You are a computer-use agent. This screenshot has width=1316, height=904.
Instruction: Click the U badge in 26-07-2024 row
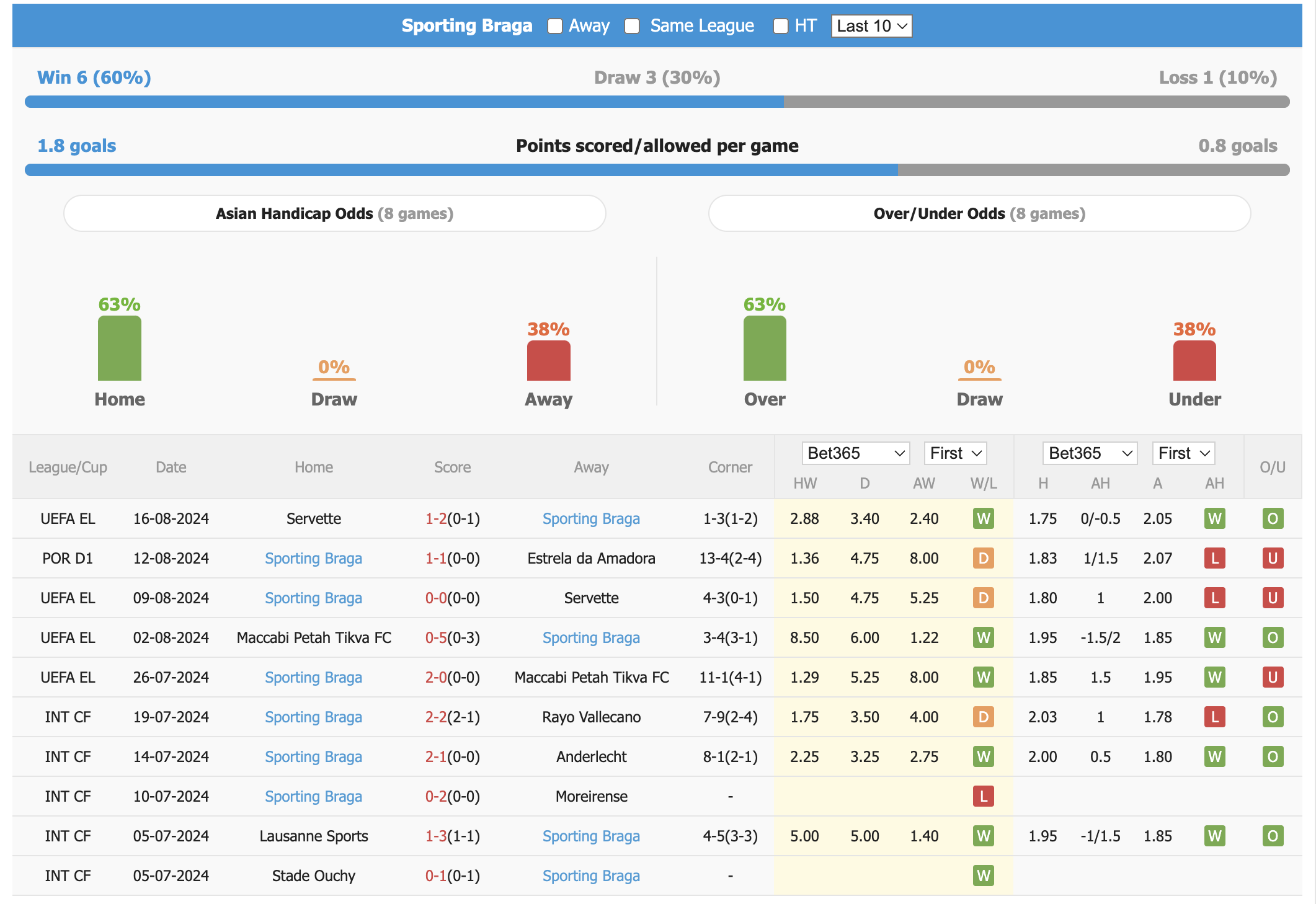1273,677
